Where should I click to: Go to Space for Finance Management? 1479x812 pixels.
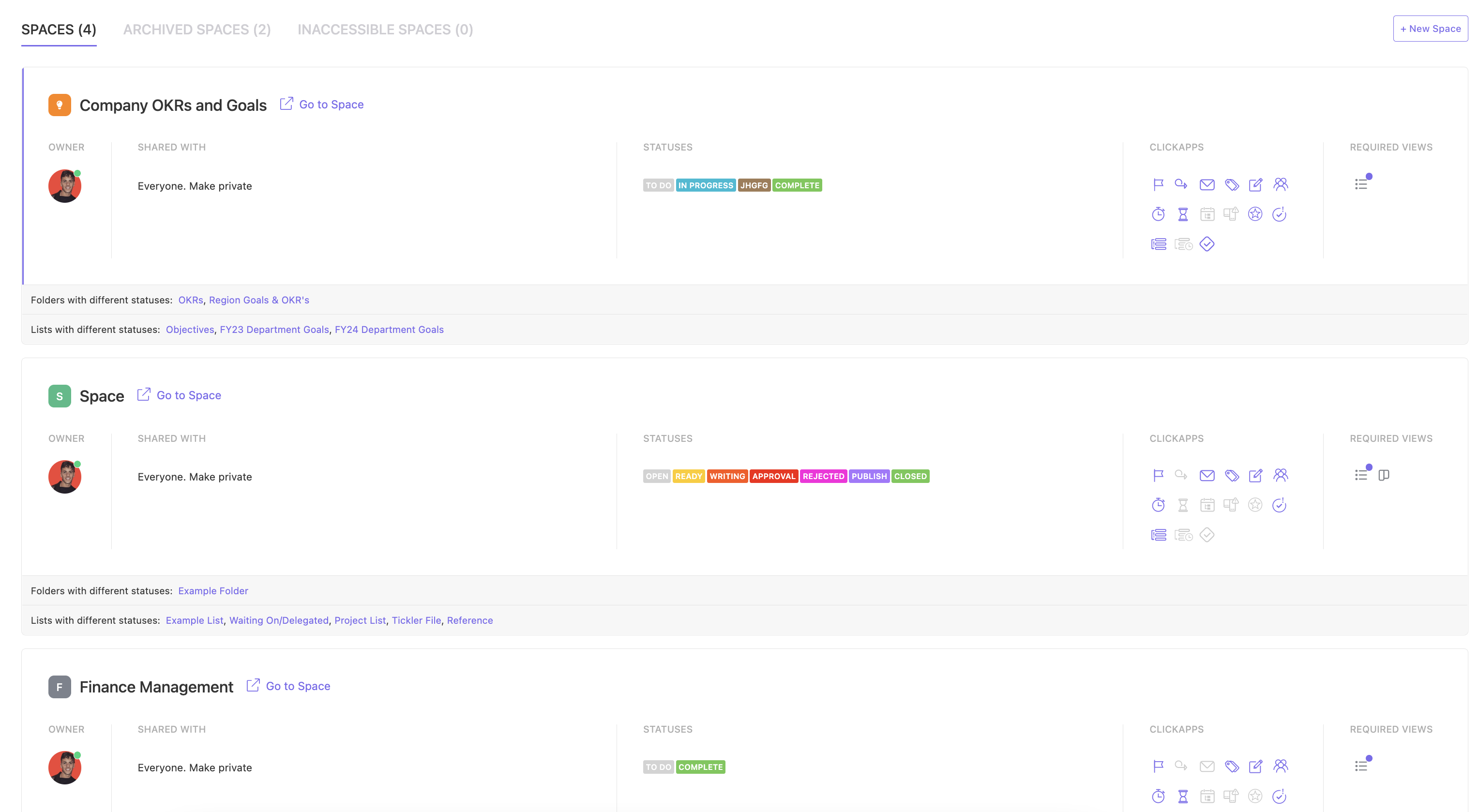298,686
